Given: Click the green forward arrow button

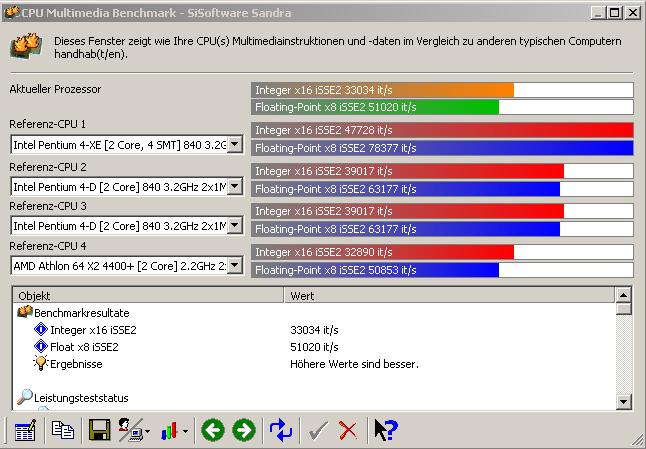Looking at the screenshot, I should (244, 430).
